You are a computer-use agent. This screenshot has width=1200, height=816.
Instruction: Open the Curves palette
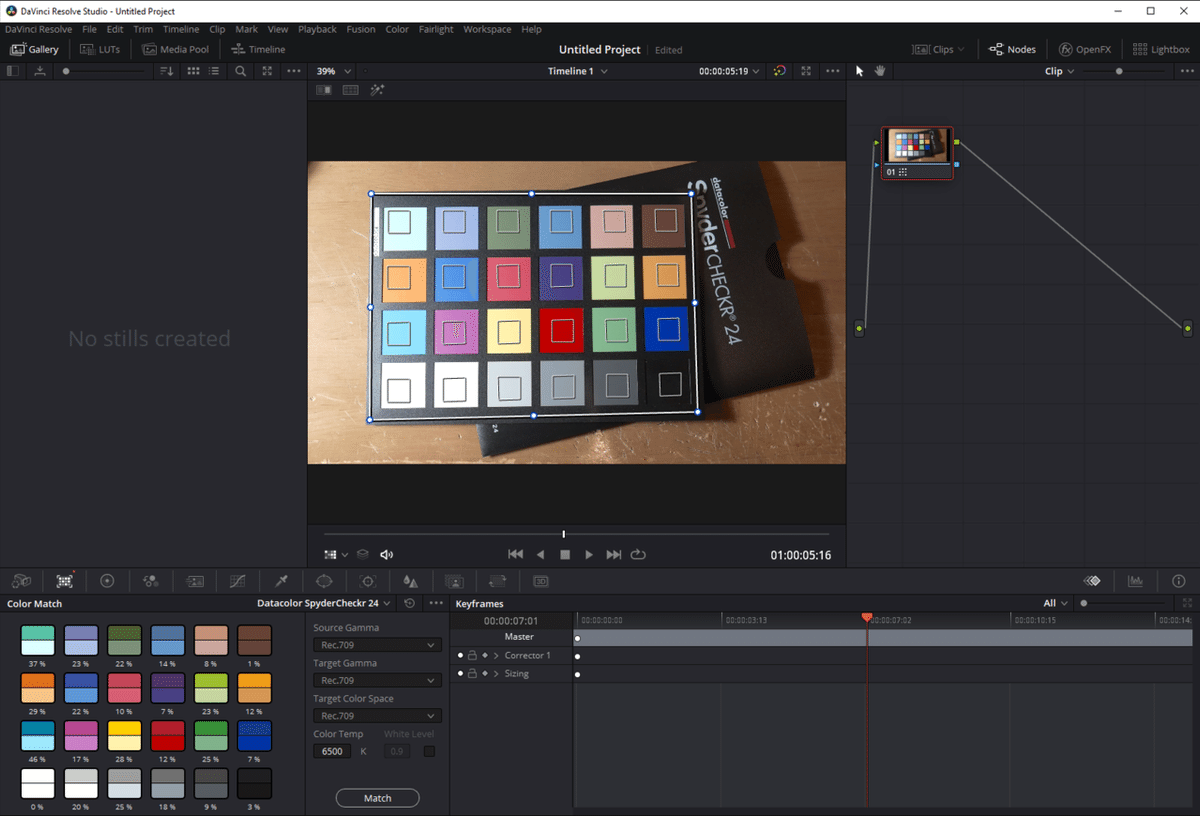[238, 581]
